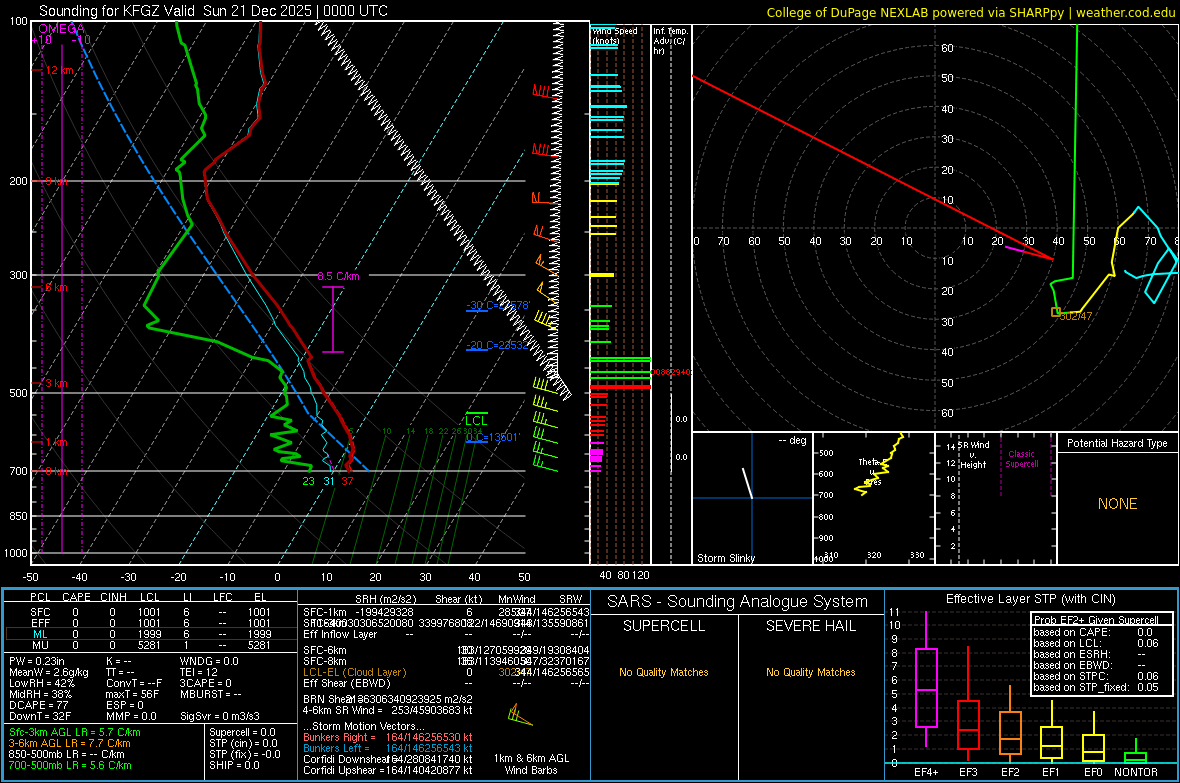Click the '-20 C=23532' height label
The height and width of the screenshot is (783, 1180).
click(x=497, y=345)
